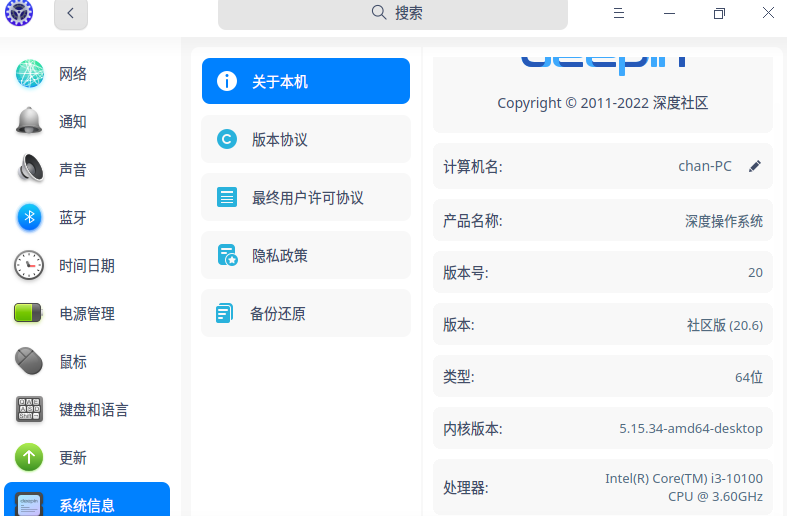Viewport: 787px width, 516px height.
Task: Click the 备份还原 icon
Action: point(224,313)
